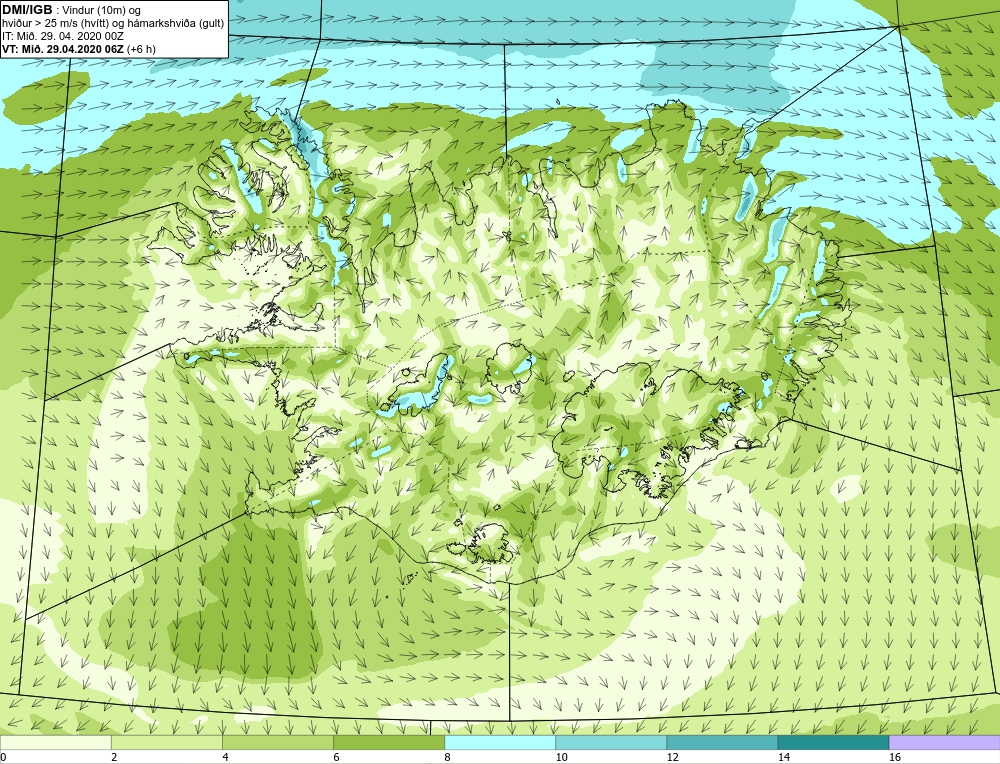The height and width of the screenshot is (764, 1000).
Task: Click the "VT: Mið. 29.04.2020 06Z (+6 h)" line
Action: [79, 49]
